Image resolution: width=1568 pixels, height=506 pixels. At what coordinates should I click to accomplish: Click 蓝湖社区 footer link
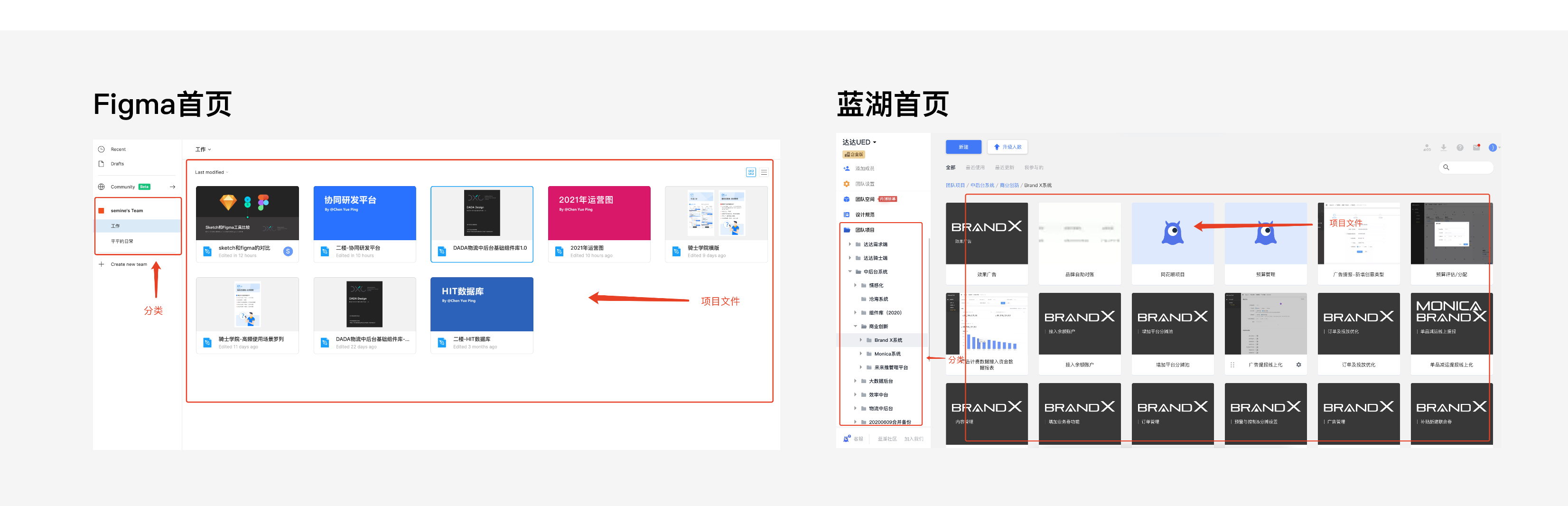click(887, 439)
